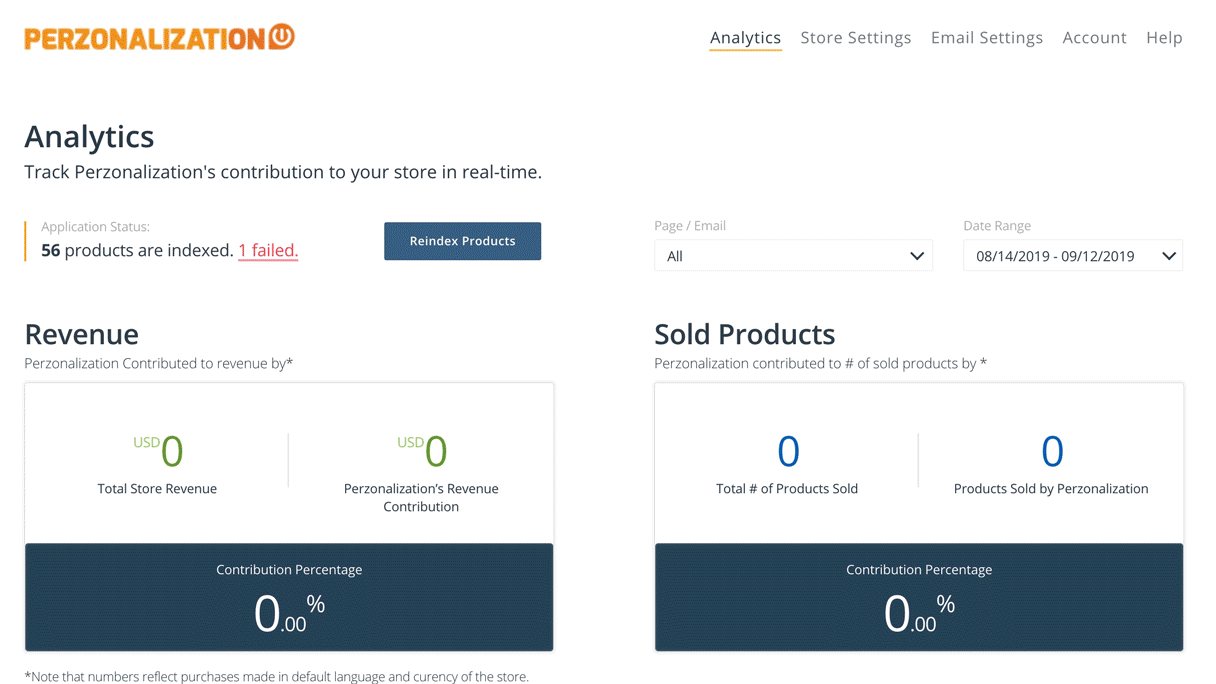Click Products Sold by Perzonalization label
Viewport: 1216px width, 684px height.
1051,488
